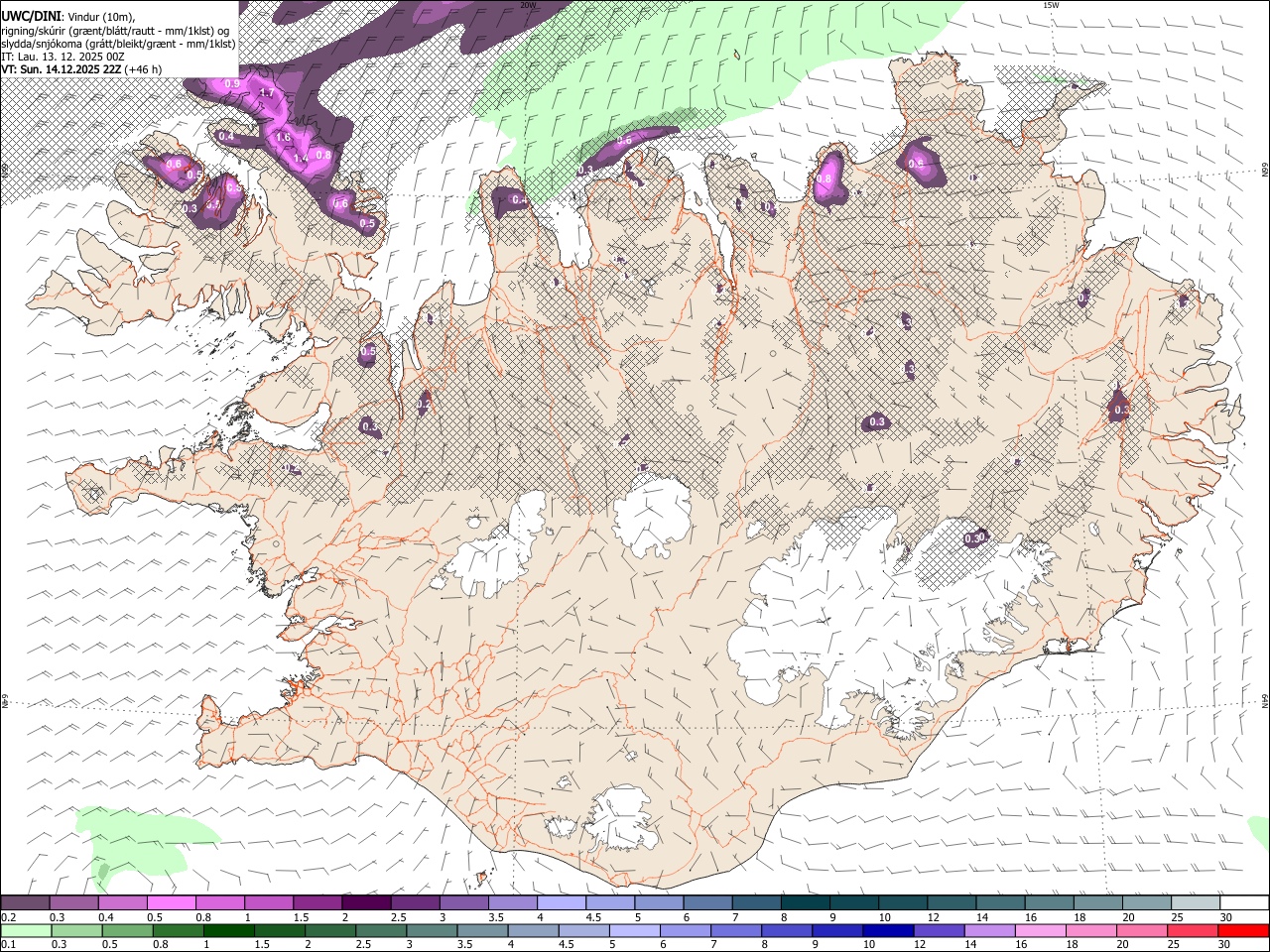Pick the rain swatch between 25 and 30
The height and width of the screenshot is (952, 1270).
[x=1193, y=930]
